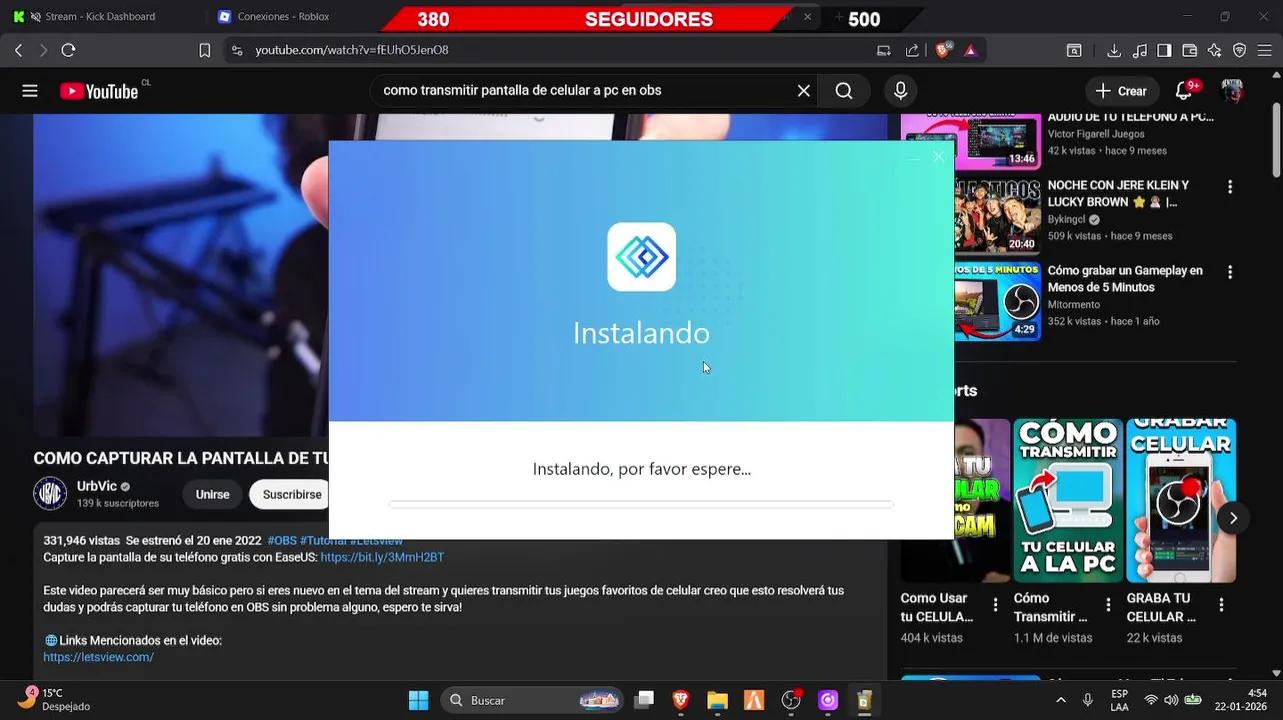The height and width of the screenshot is (720, 1283).
Task: Open the YouTube guide menu
Action: (29, 90)
